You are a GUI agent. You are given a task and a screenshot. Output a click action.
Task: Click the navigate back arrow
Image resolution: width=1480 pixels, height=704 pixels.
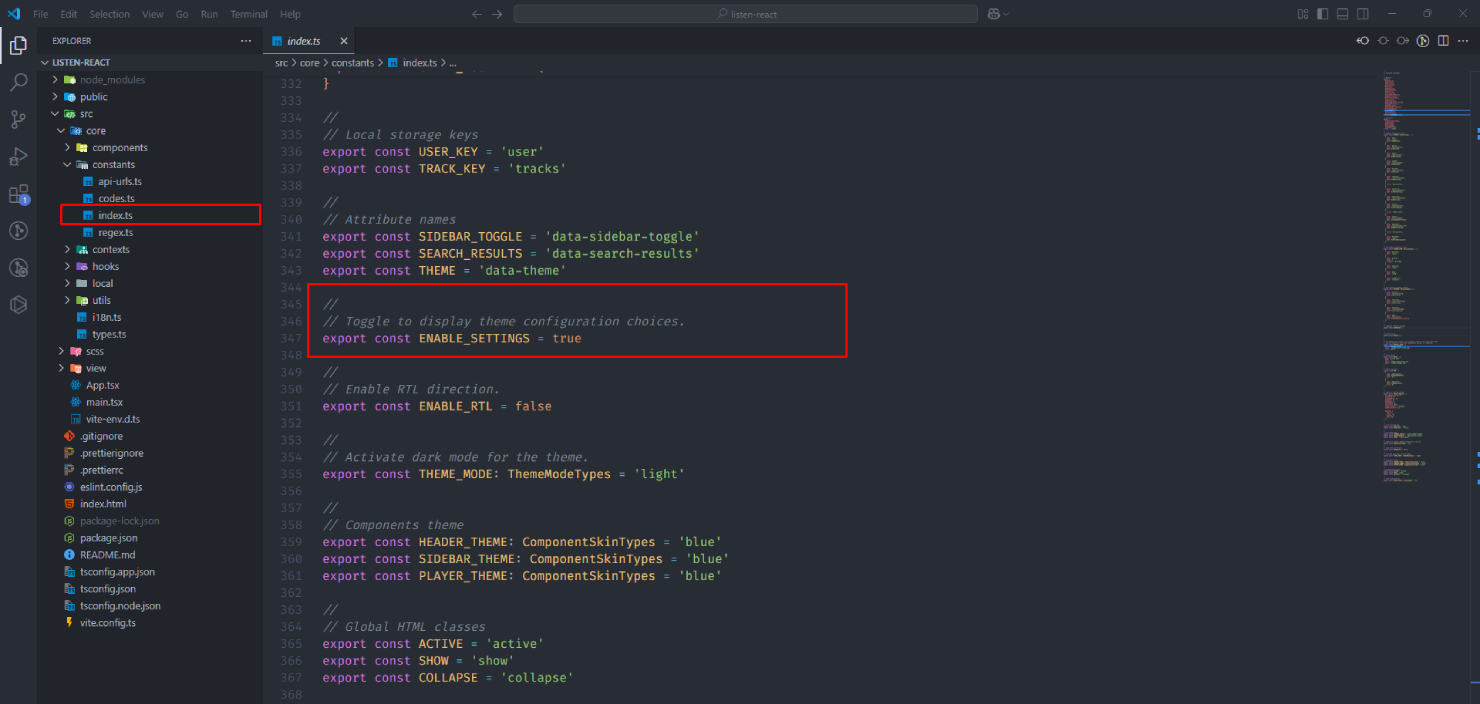[477, 14]
